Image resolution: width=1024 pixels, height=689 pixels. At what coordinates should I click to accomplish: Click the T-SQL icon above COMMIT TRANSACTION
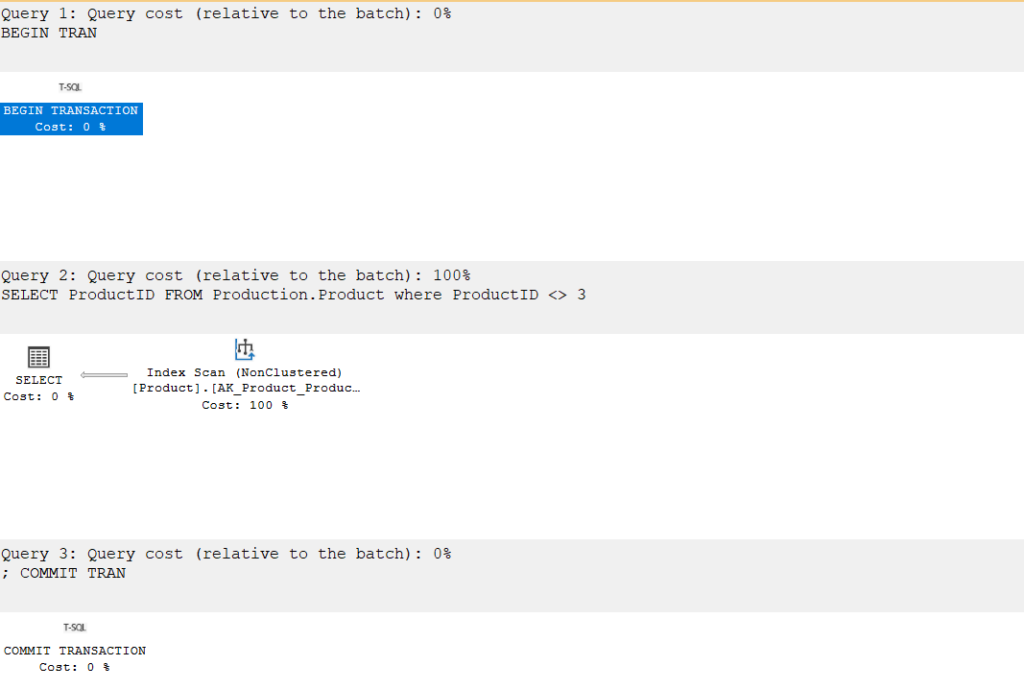pos(74,628)
